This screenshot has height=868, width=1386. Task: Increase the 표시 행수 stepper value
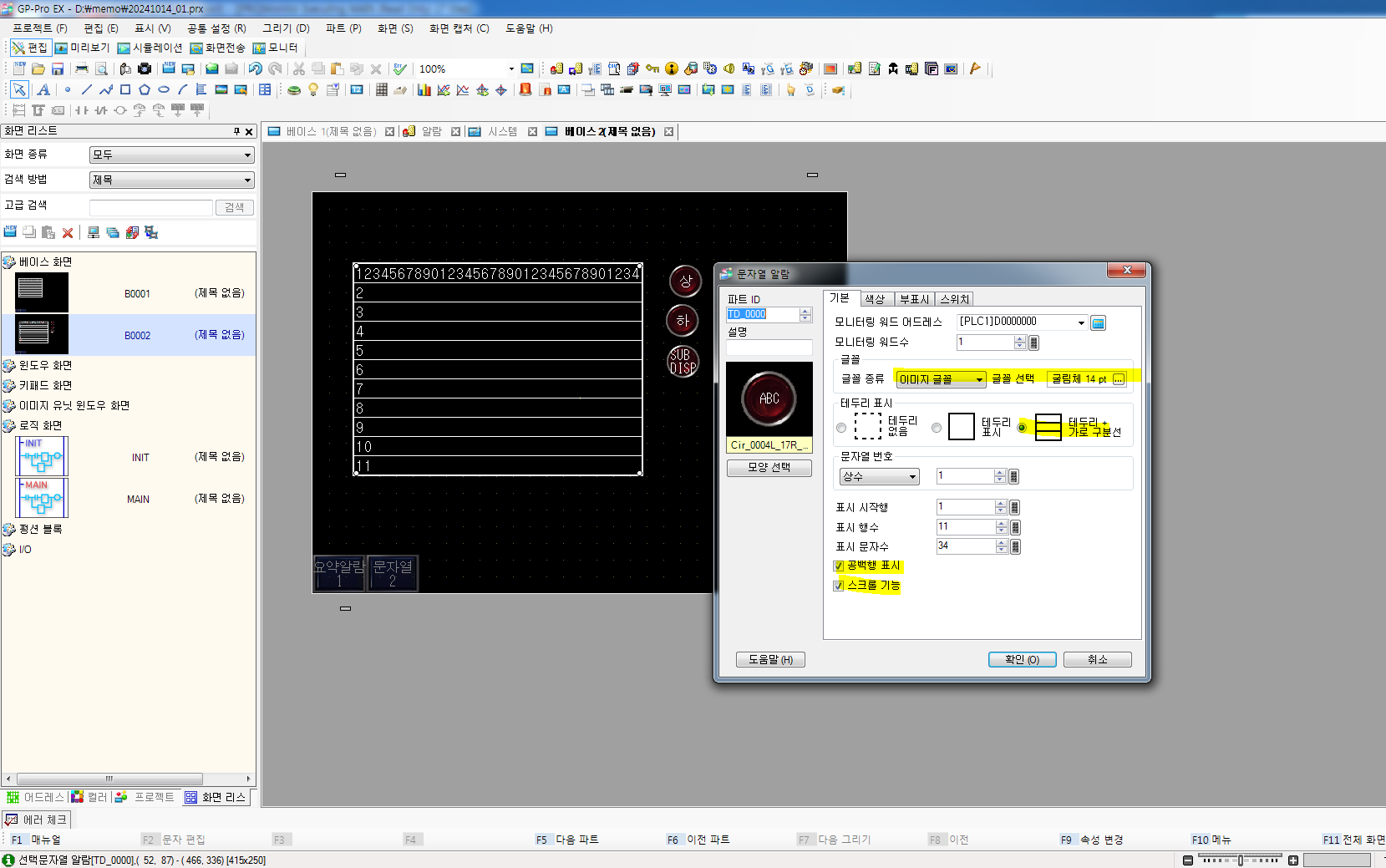point(1001,524)
